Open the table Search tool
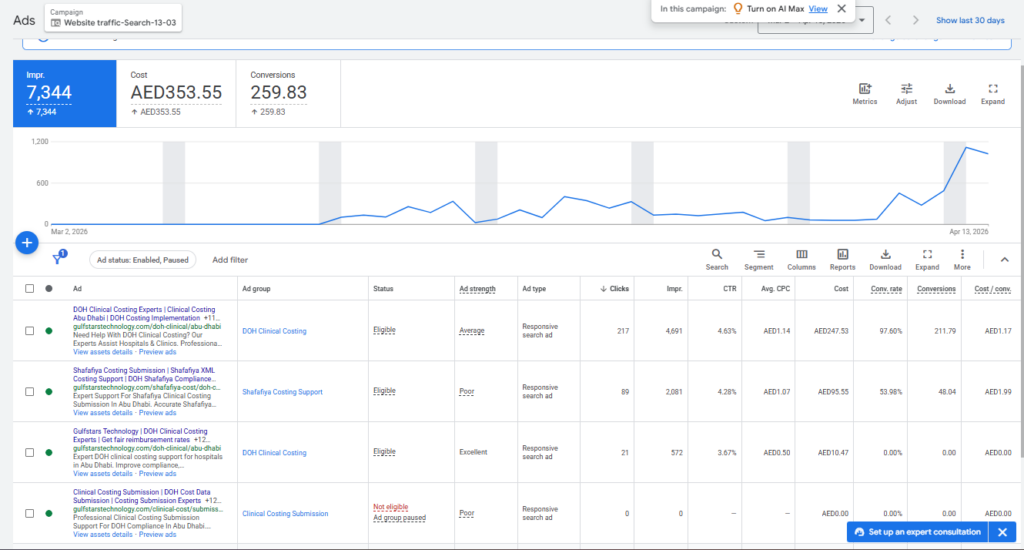Screen dimensions: 1024x550 [716, 259]
